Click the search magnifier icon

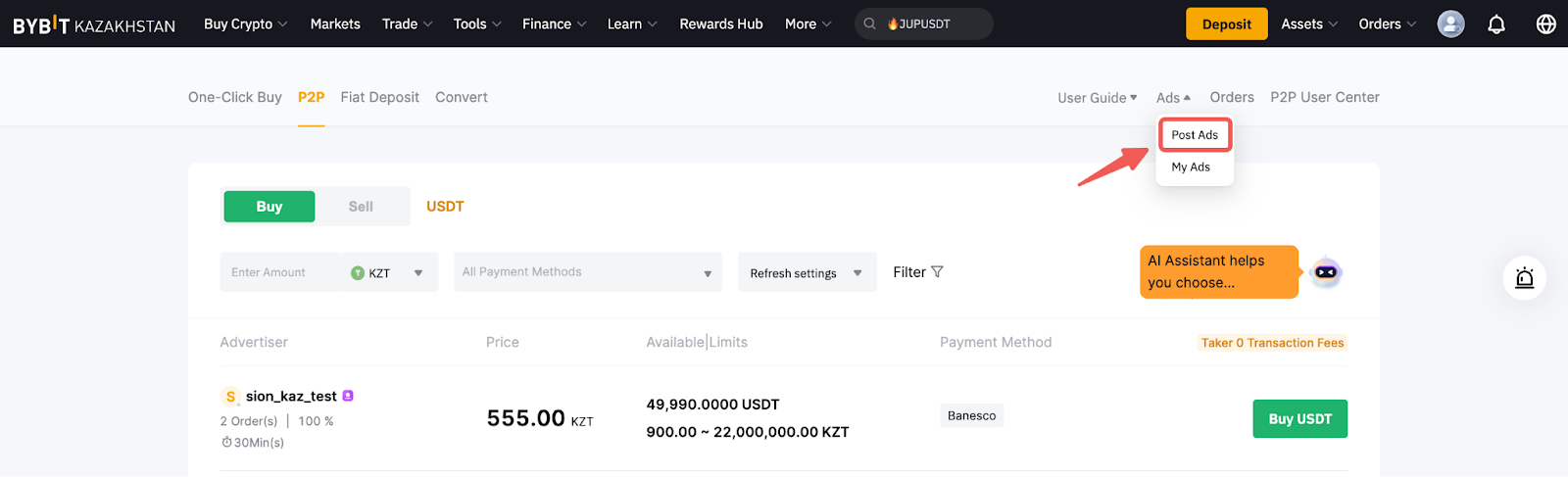coord(869,24)
